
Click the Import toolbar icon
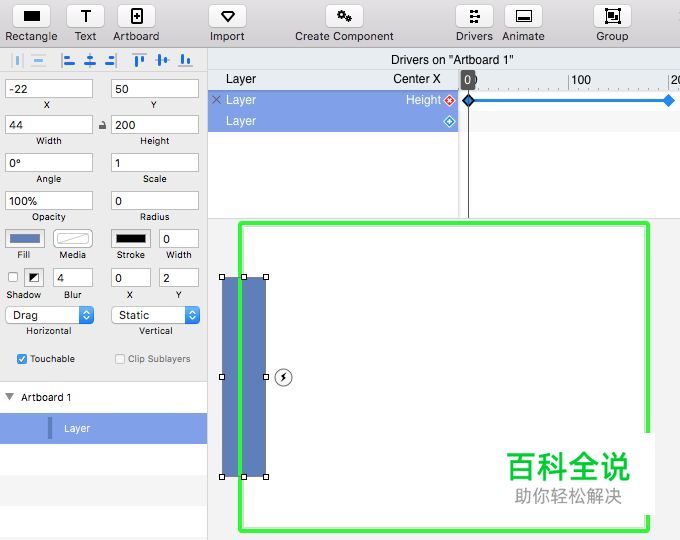[227, 16]
